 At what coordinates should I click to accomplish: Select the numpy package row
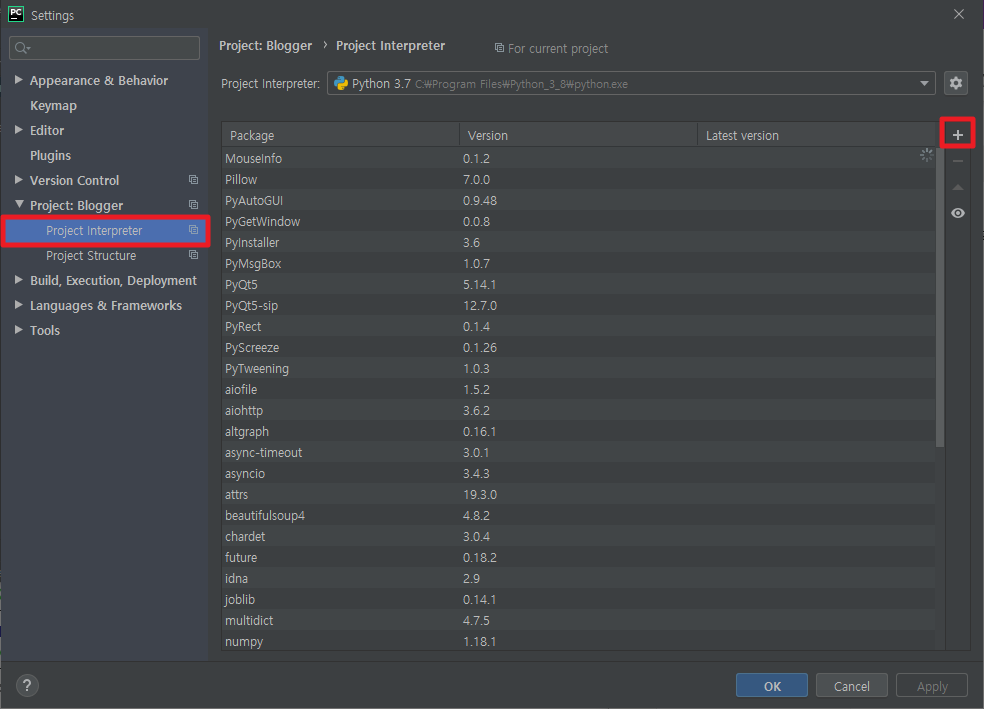[579, 641]
